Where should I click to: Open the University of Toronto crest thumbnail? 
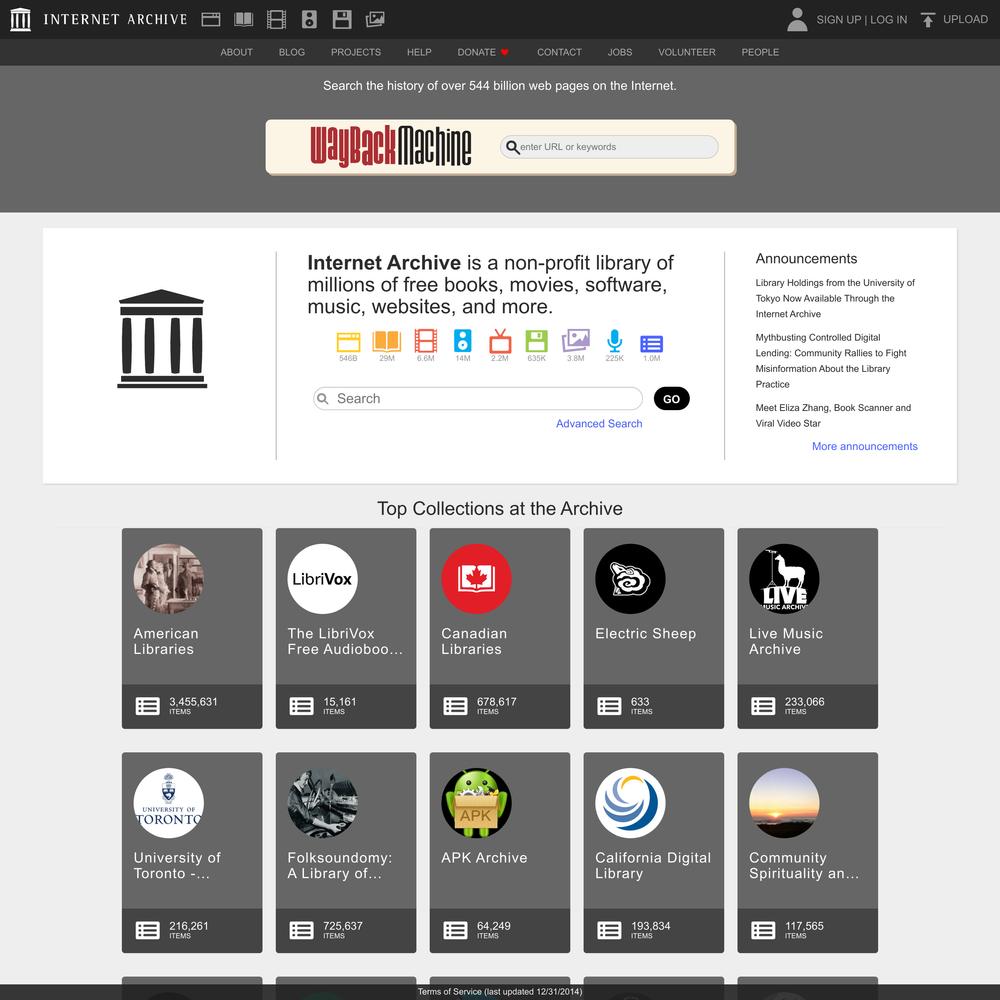coord(169,803)
